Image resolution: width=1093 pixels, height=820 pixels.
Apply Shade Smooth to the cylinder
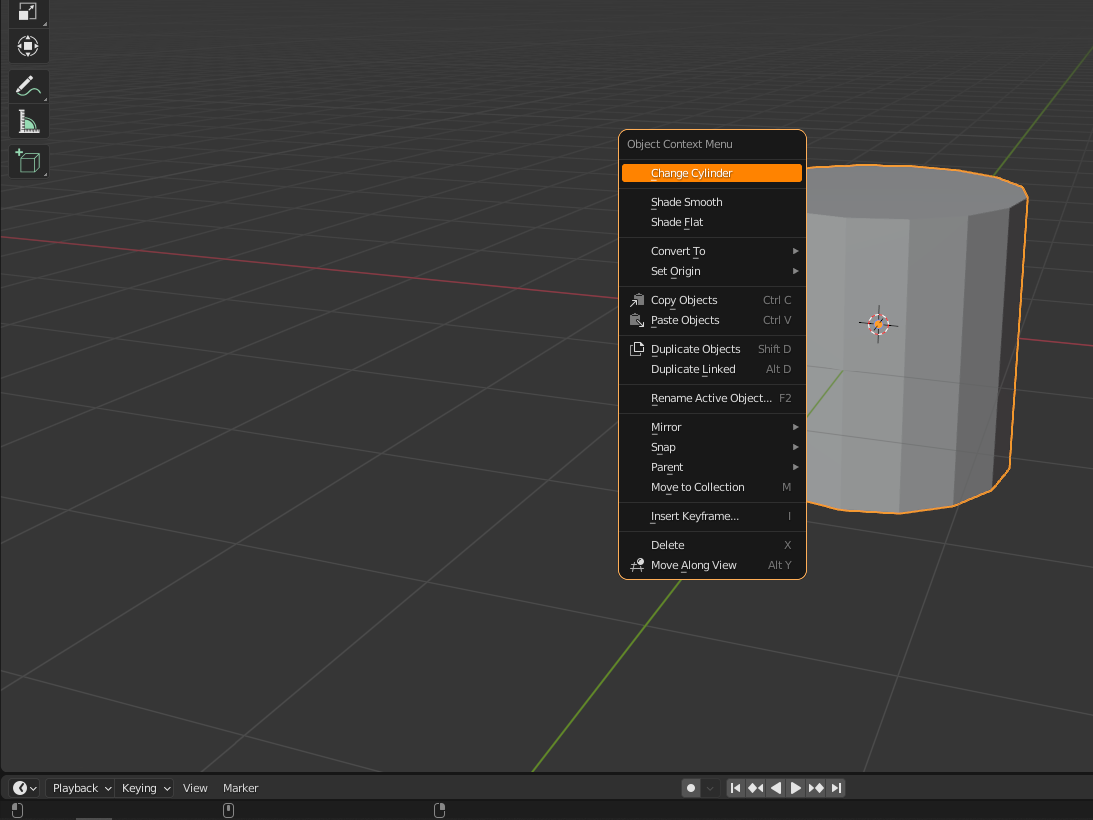(x=712, y=202)
